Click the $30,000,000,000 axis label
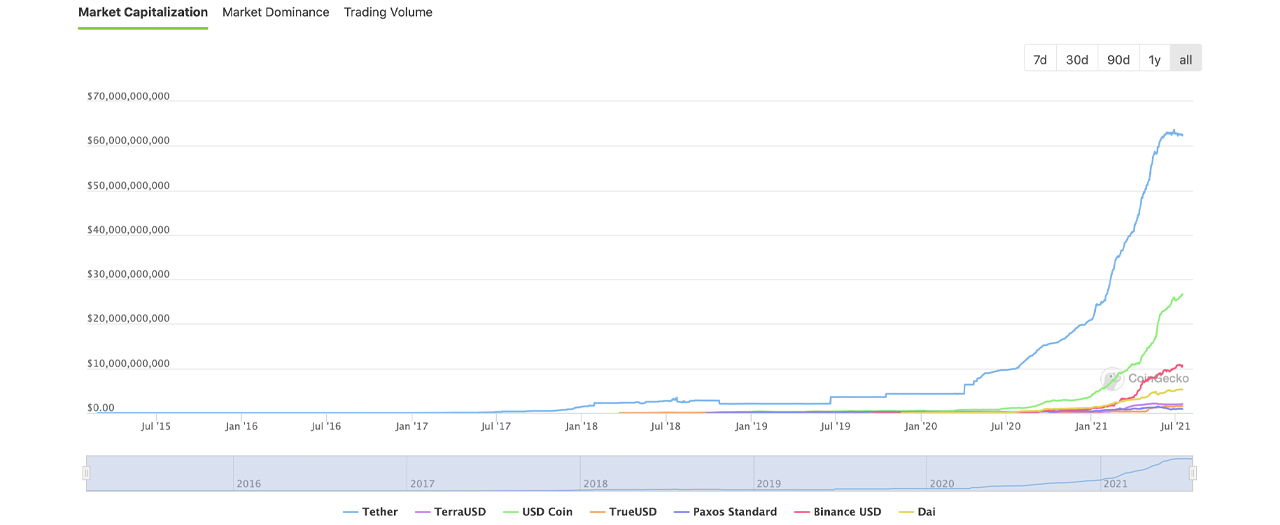This screenshot has width=1280, height=525. coord(129,274)
